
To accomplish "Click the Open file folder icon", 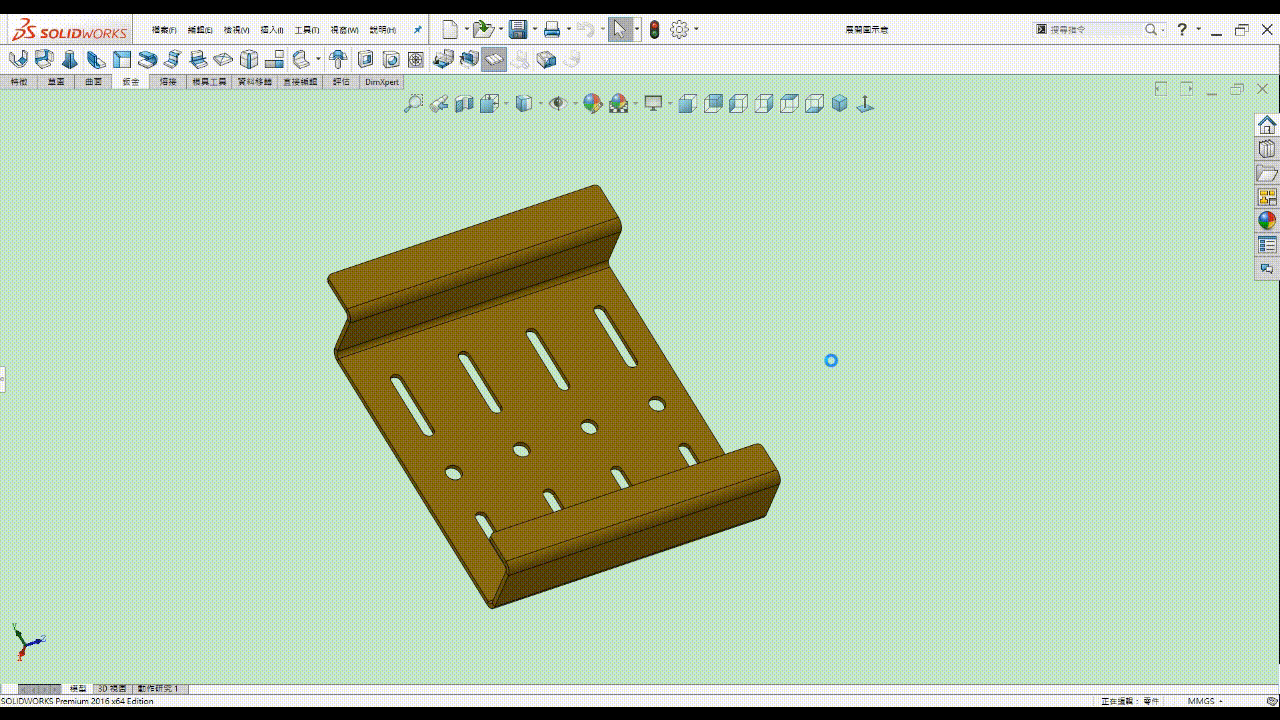I will pos(483,30).
